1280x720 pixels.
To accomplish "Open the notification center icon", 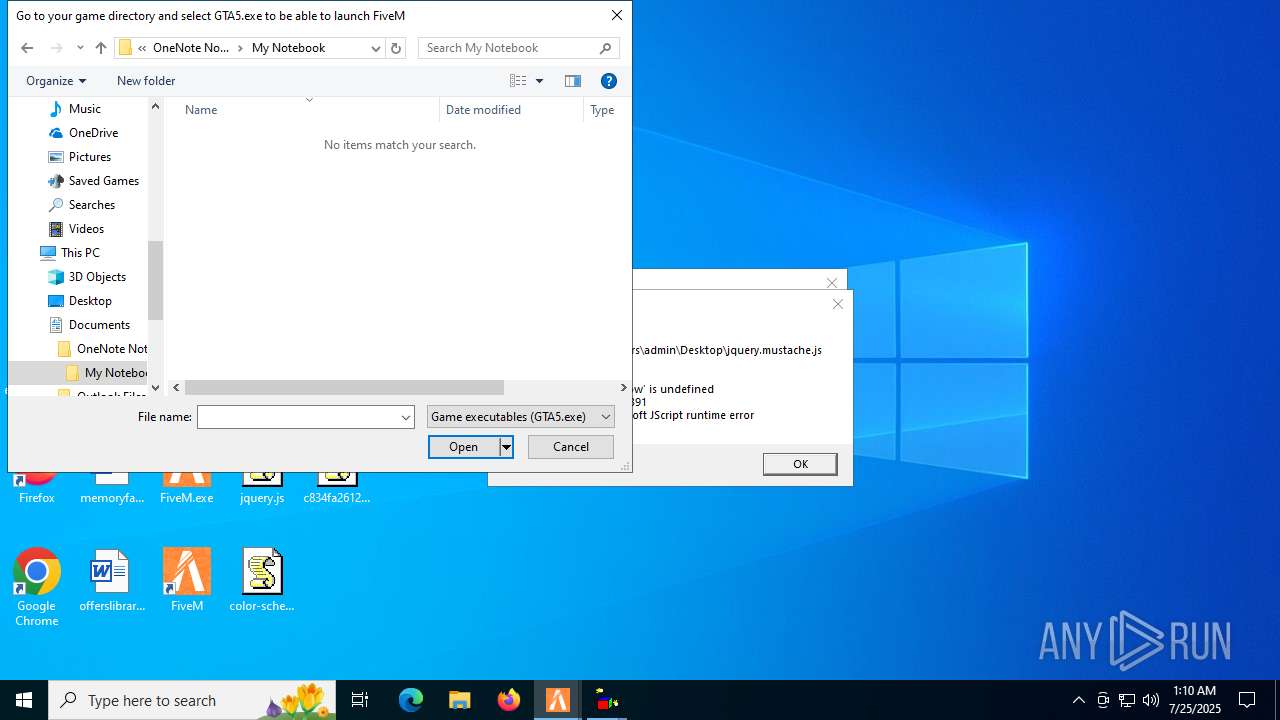I will (x=1247, y=700).
